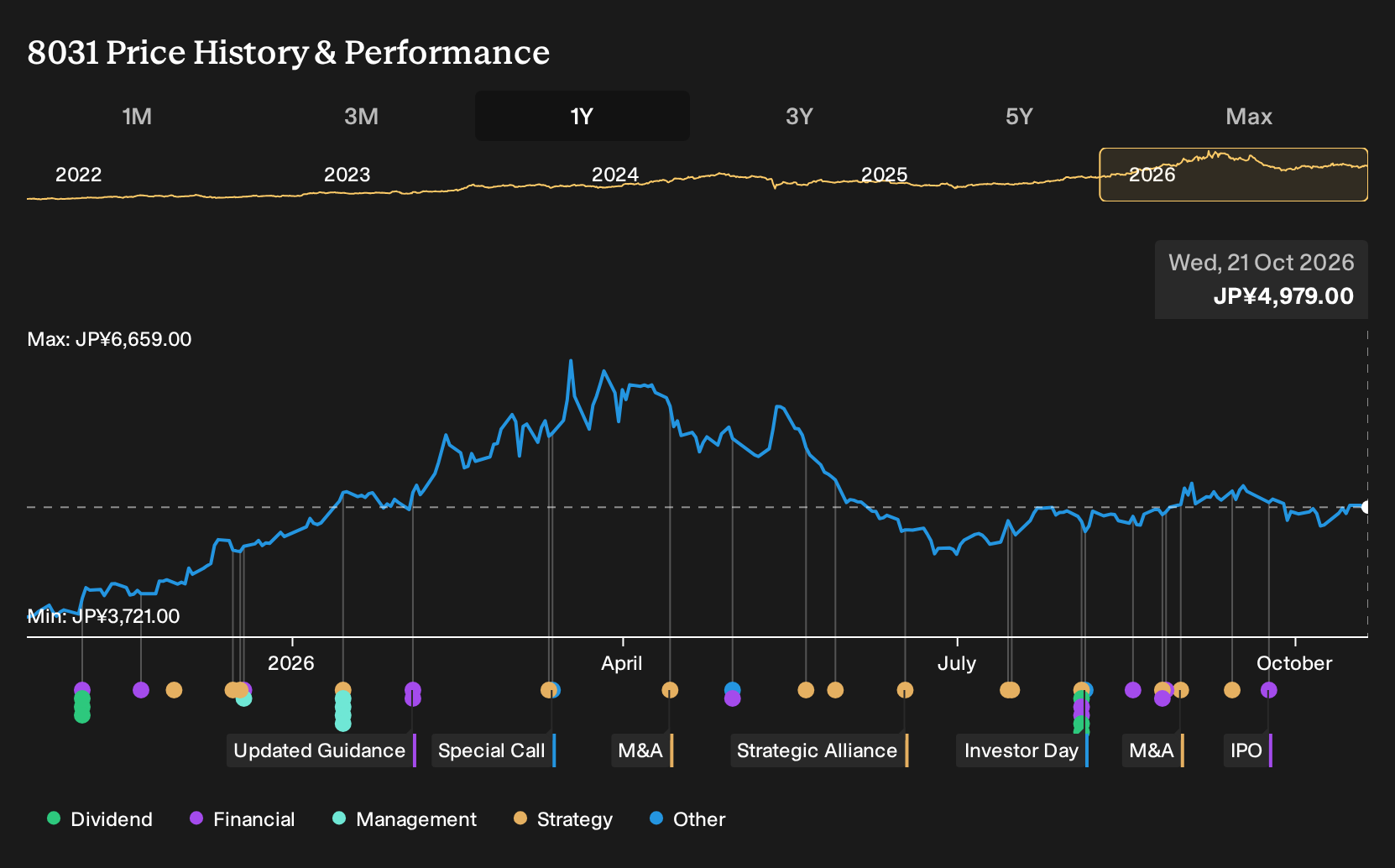Toggle the Strategy legend filter
The height and width of the screenshot is (868, 1395).
click(x=563, y=819)
